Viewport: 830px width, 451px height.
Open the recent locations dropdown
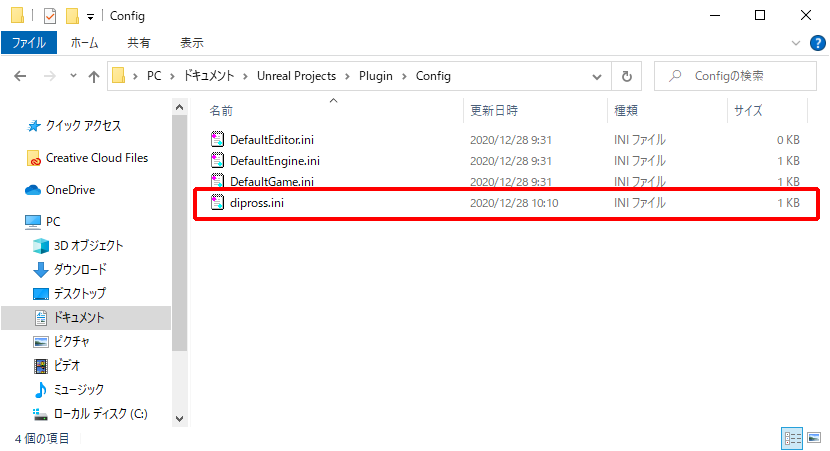click(x=73, y=76)
